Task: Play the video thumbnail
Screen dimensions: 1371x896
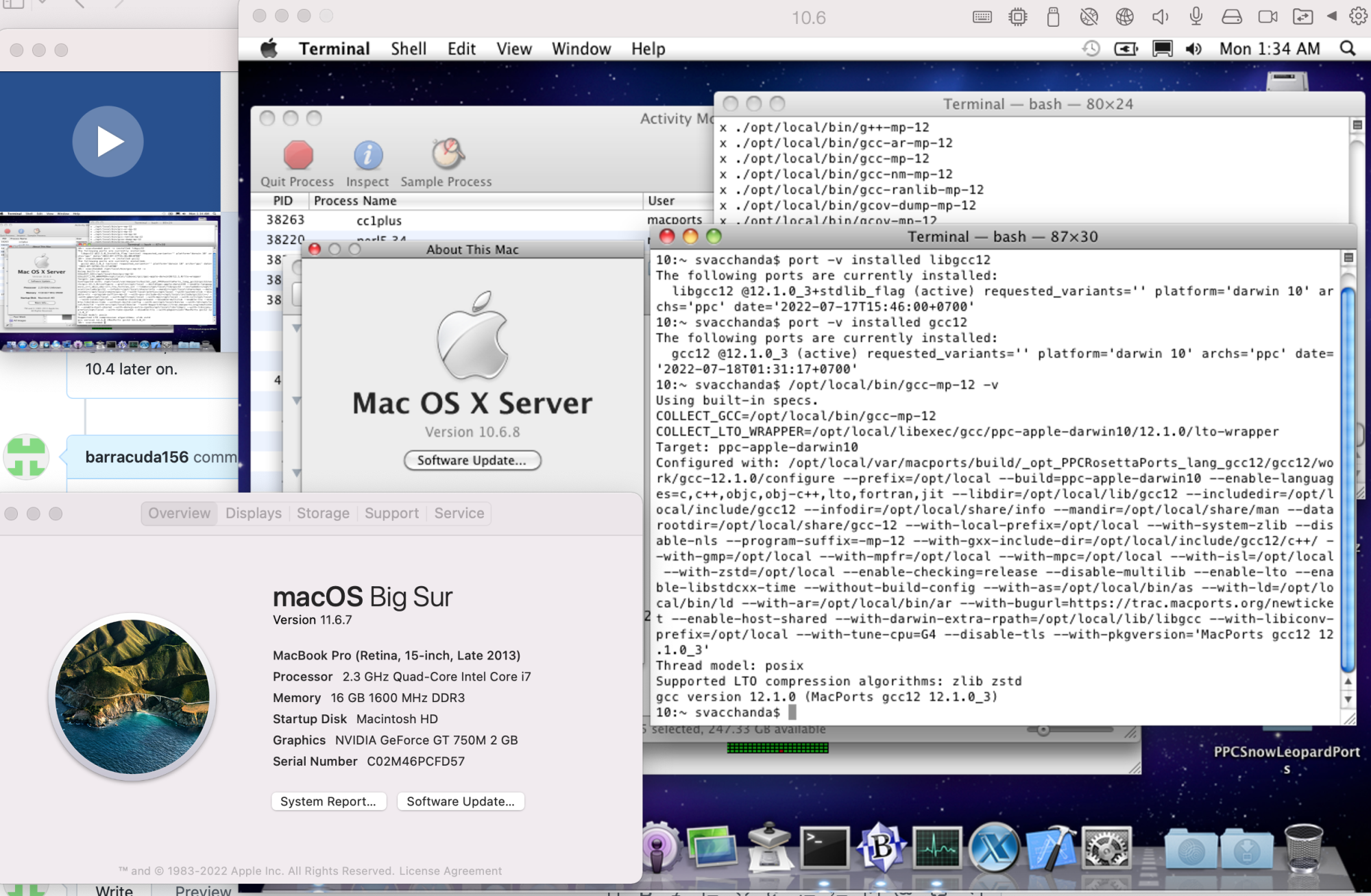Action: coord(108,142)
